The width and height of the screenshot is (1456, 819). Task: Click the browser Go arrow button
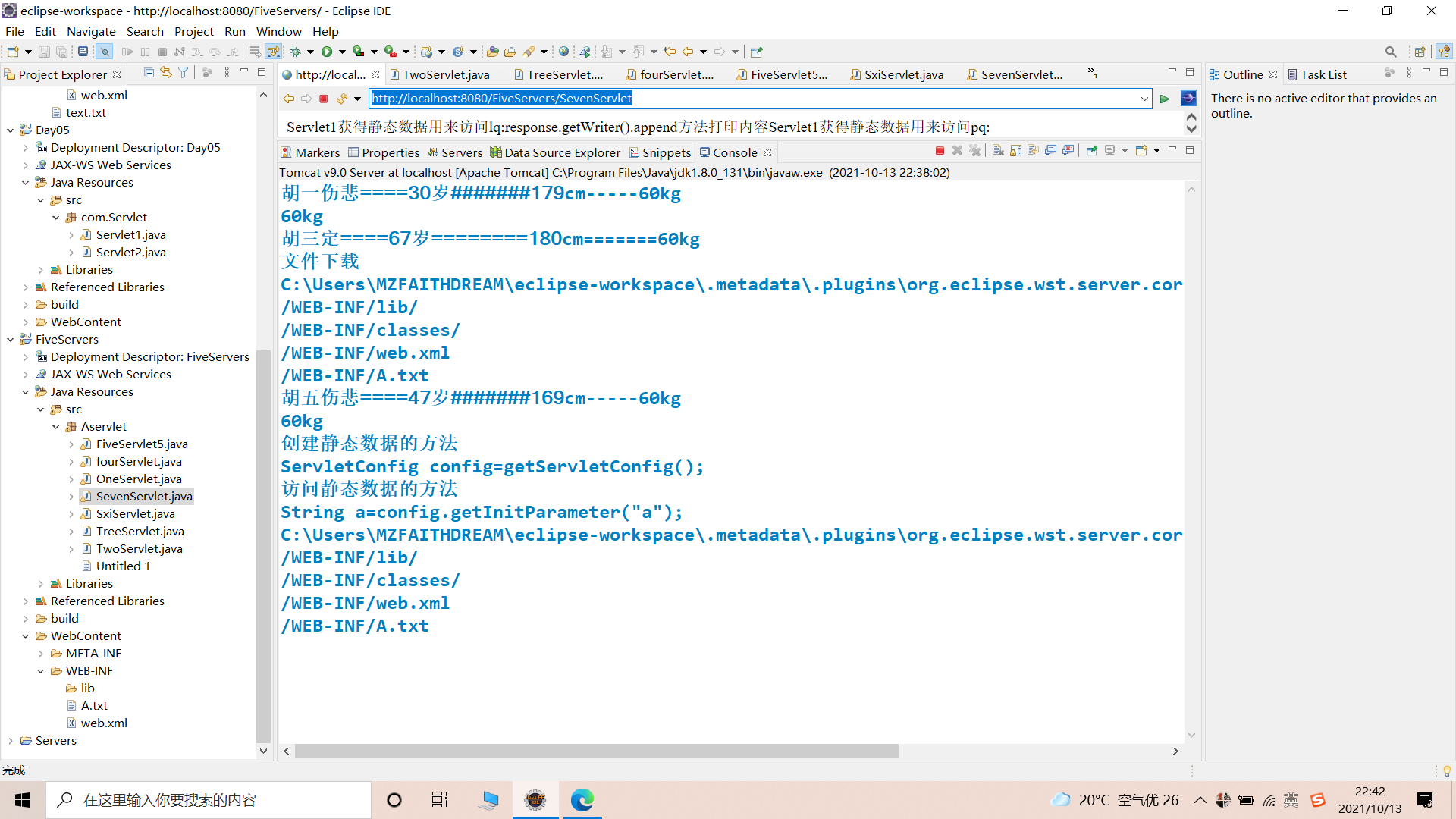pos(1165,99)
